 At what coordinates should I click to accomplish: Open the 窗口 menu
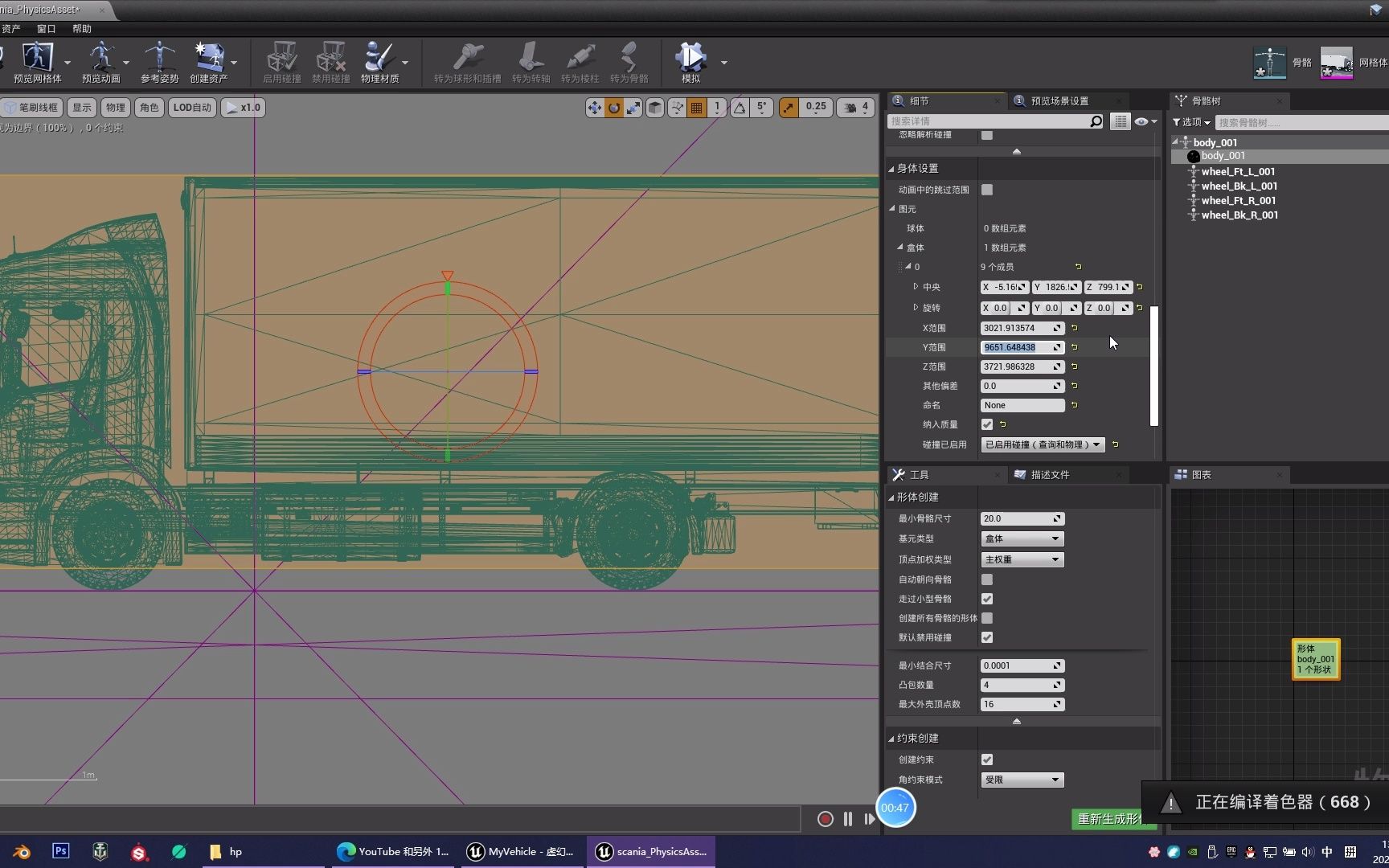pyautogui.click(x=45, y=28)
